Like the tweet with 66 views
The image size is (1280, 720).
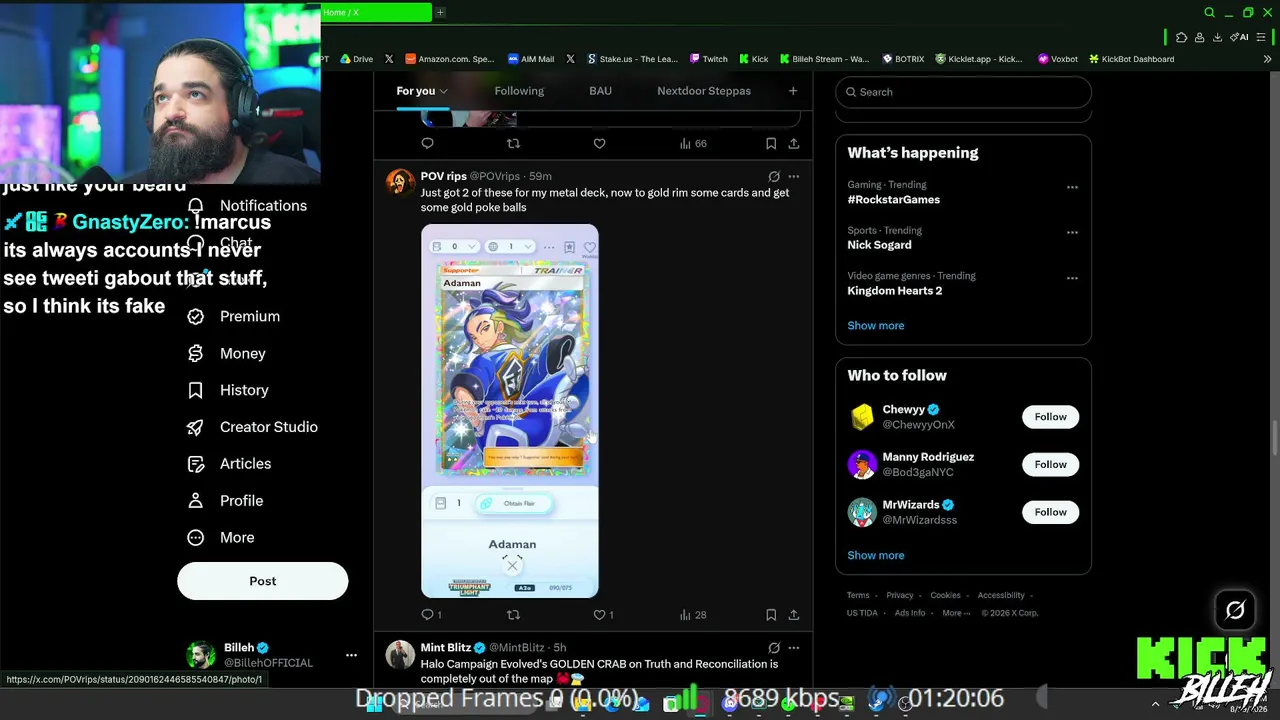click(x=599, y=144)
